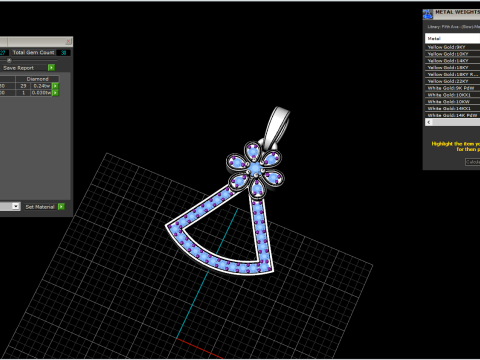The width and height of the screenshot is (480, 360).
Task: Open the material dropdown arrow beside Set Material
Action: (16, 206)
